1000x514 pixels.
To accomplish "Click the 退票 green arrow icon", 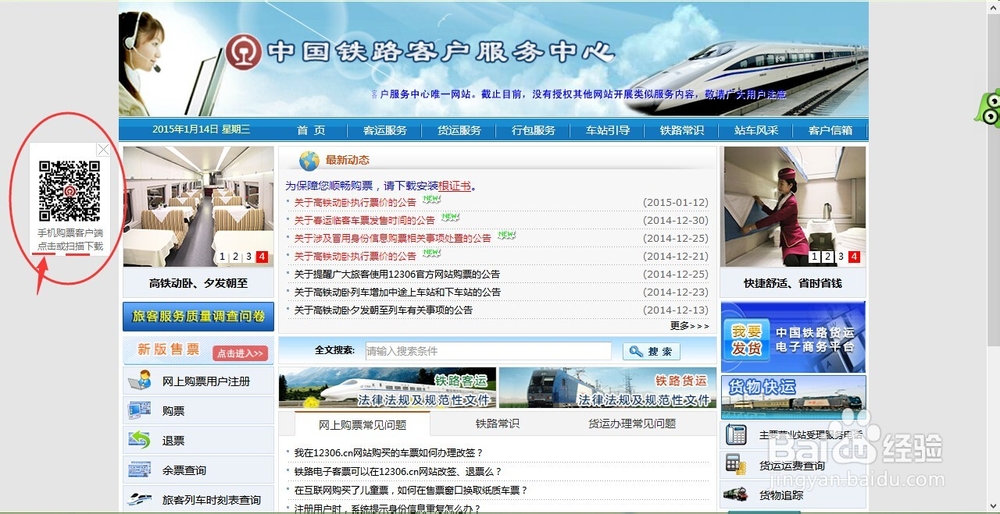I will [x=140, y=439].
